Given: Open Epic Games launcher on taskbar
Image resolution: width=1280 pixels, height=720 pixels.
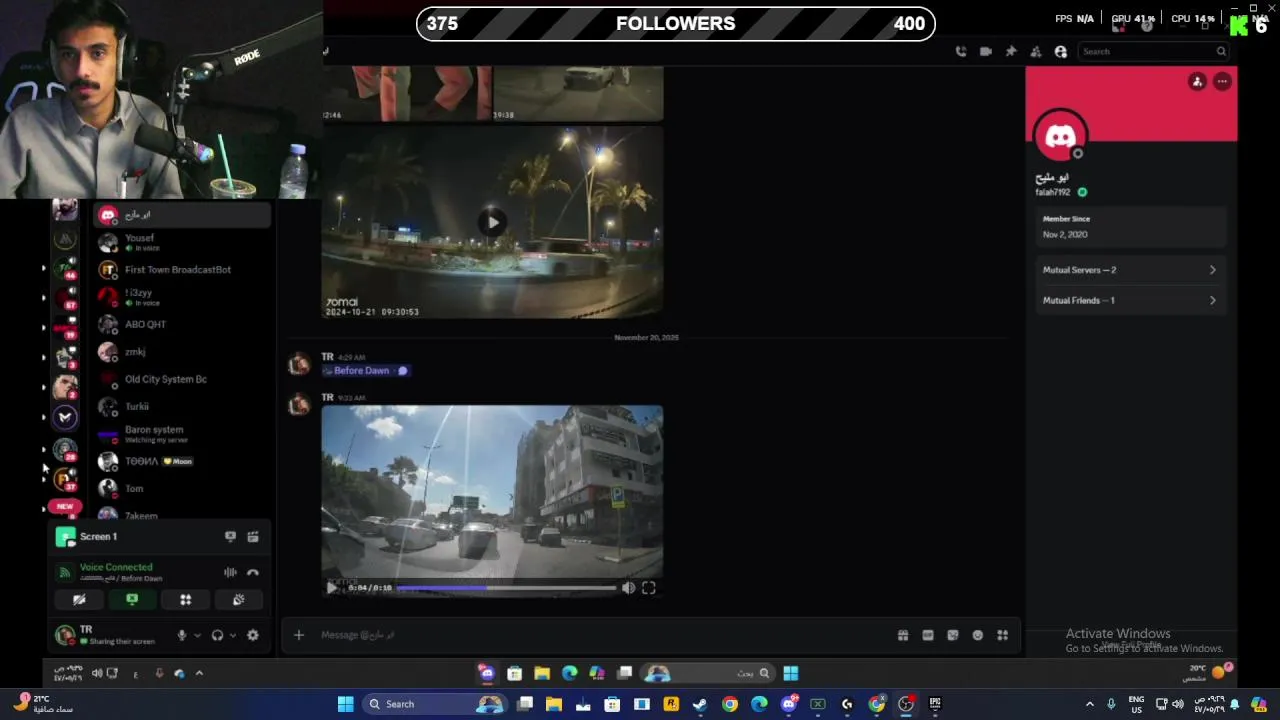Looking at the screenshot, I should tap(935, 704).
